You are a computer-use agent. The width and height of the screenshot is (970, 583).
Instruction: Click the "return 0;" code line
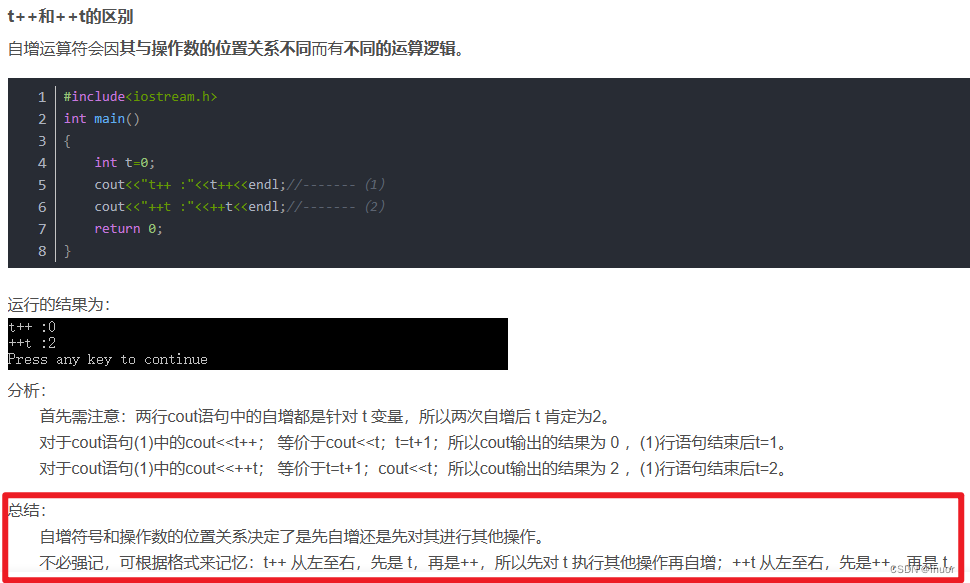point(128,229)
